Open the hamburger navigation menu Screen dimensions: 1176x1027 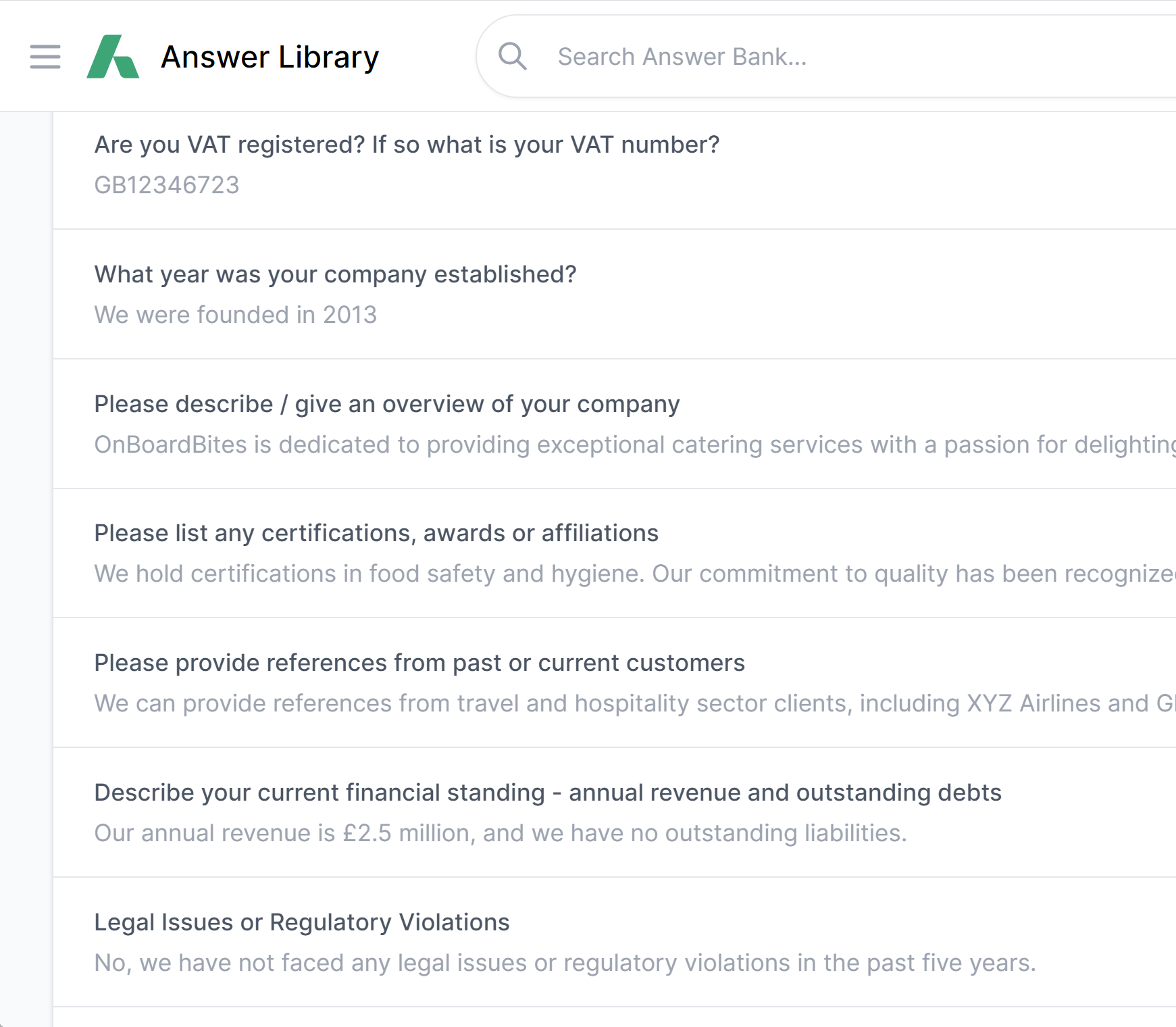[45, 57]
